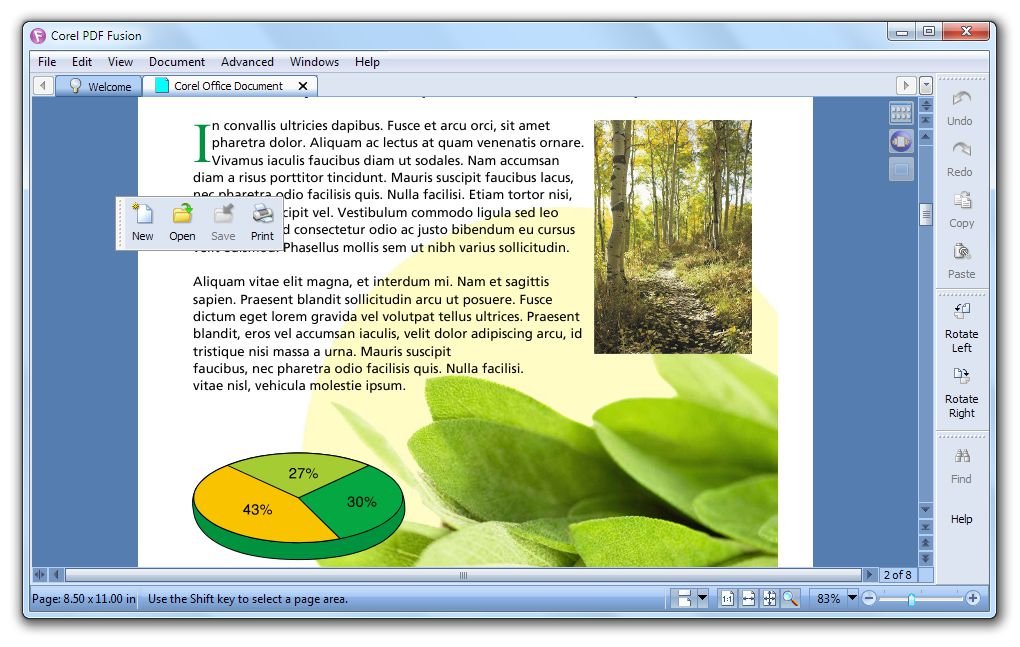Toggle the thumbnail grid view button

coord(901,113)
